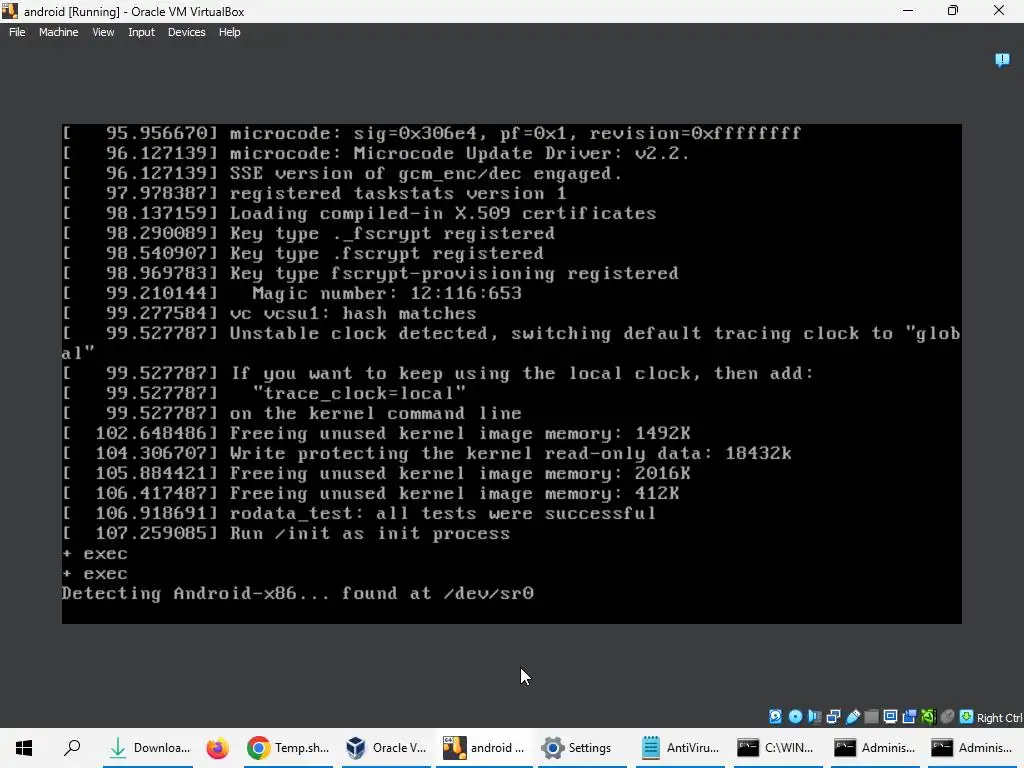Switch to C:\WIN... command prompt taskbar item
The width and height of the screenshot is (1024, 768).
(777, 748)
